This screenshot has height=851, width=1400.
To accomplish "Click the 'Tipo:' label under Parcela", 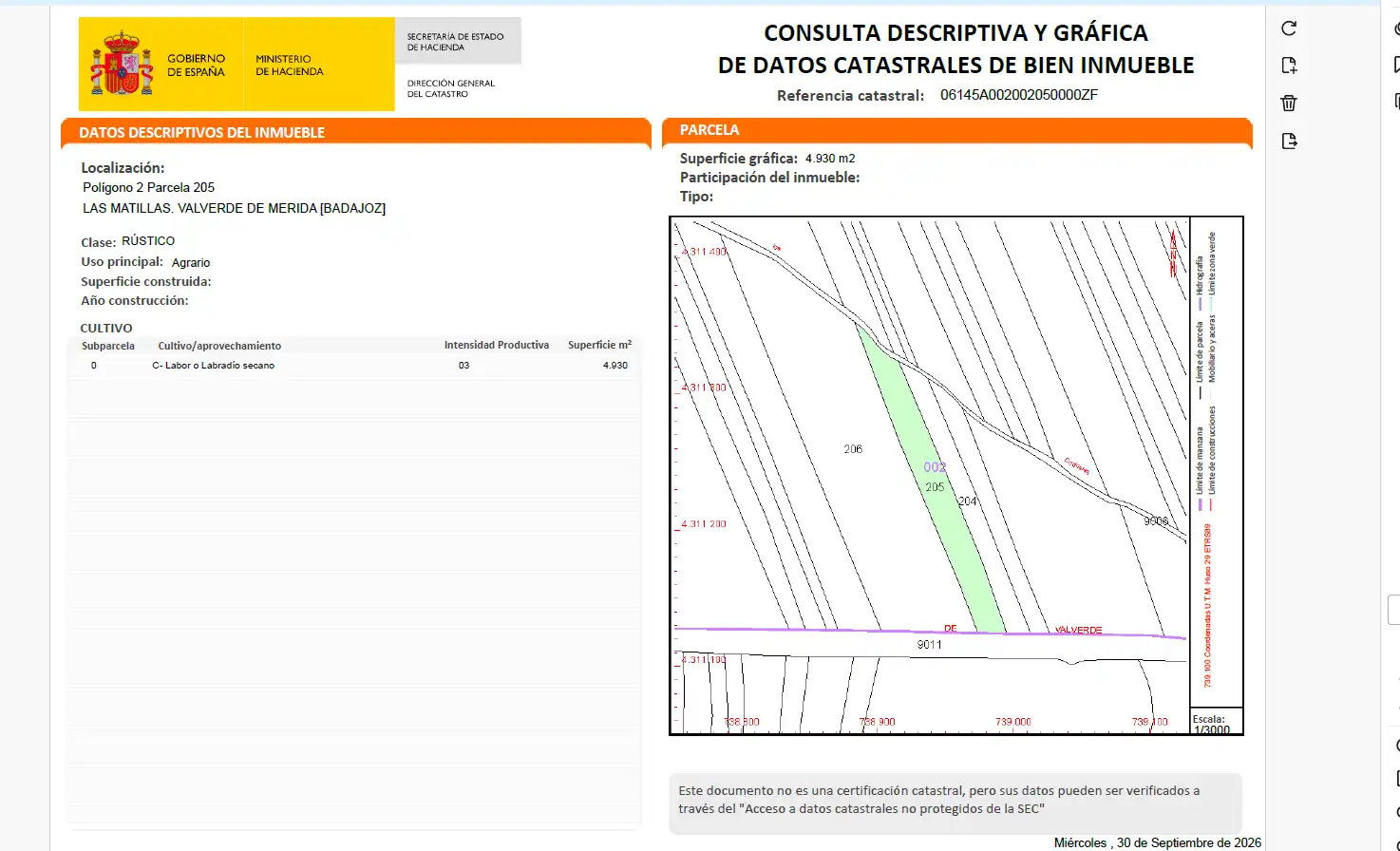I will (x=696, y=197).
